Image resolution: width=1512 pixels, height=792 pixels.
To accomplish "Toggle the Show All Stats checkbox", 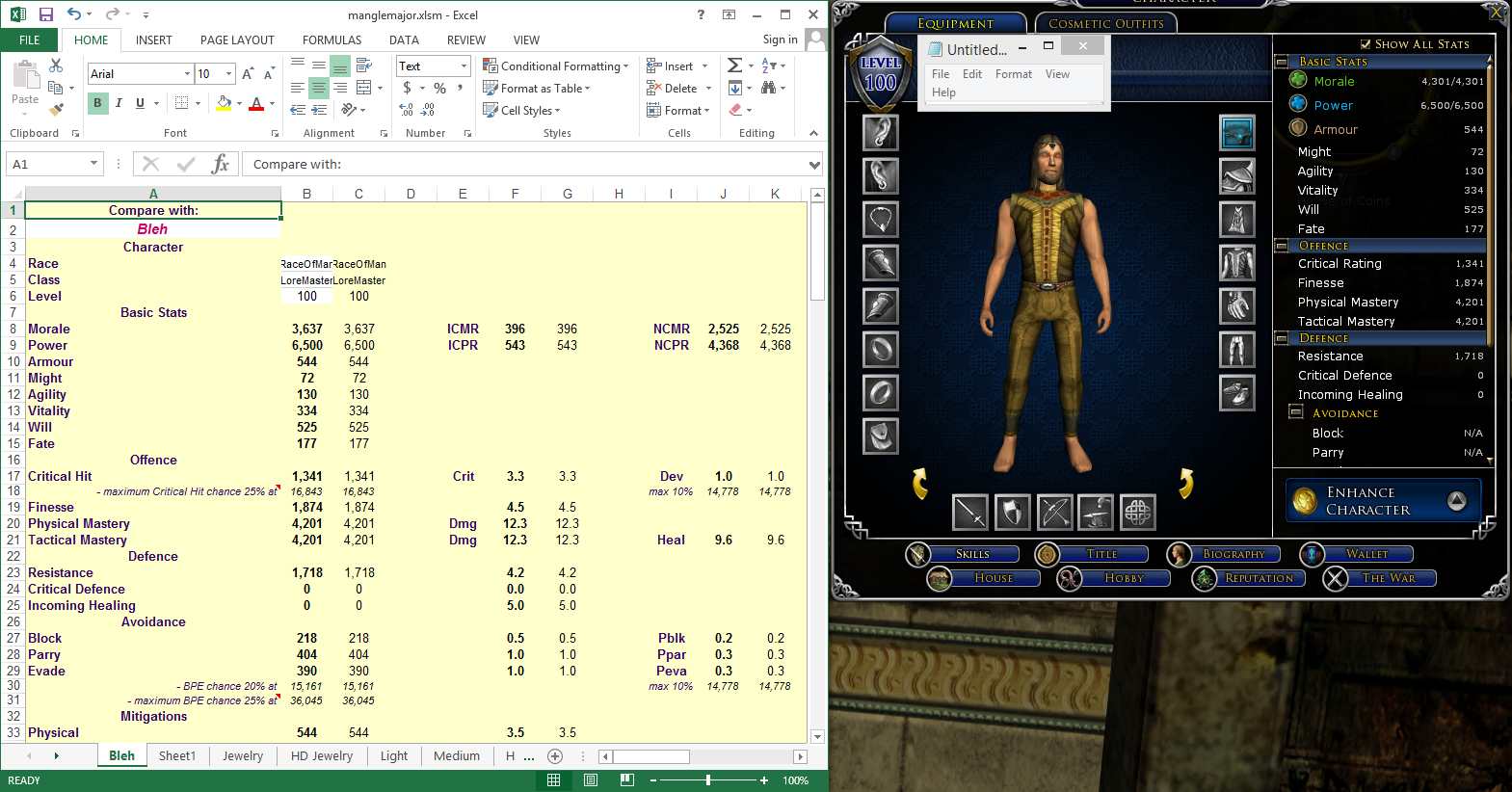I will [1366, 44].
